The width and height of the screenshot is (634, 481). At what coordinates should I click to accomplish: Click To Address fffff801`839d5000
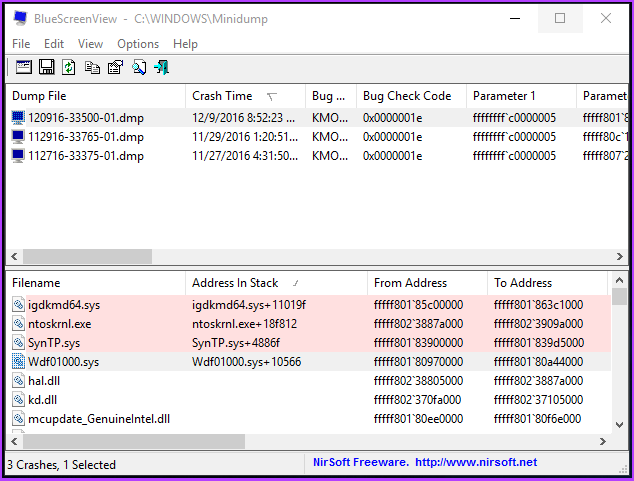click(539, 342)
